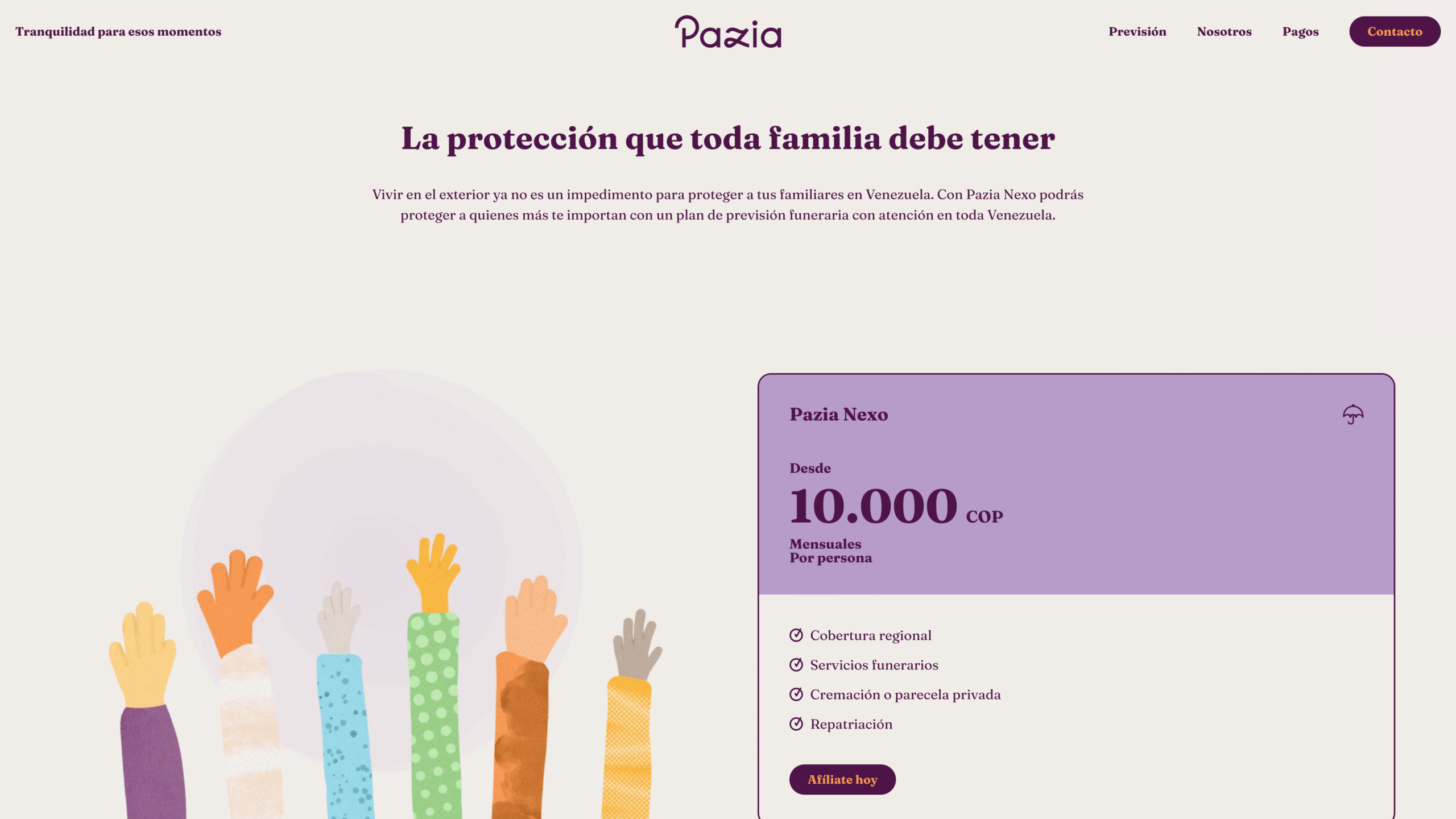Go to the Pagos page
This screenshot has height=819, width=1456.
pyautogui.click(x=1300, y=32)
